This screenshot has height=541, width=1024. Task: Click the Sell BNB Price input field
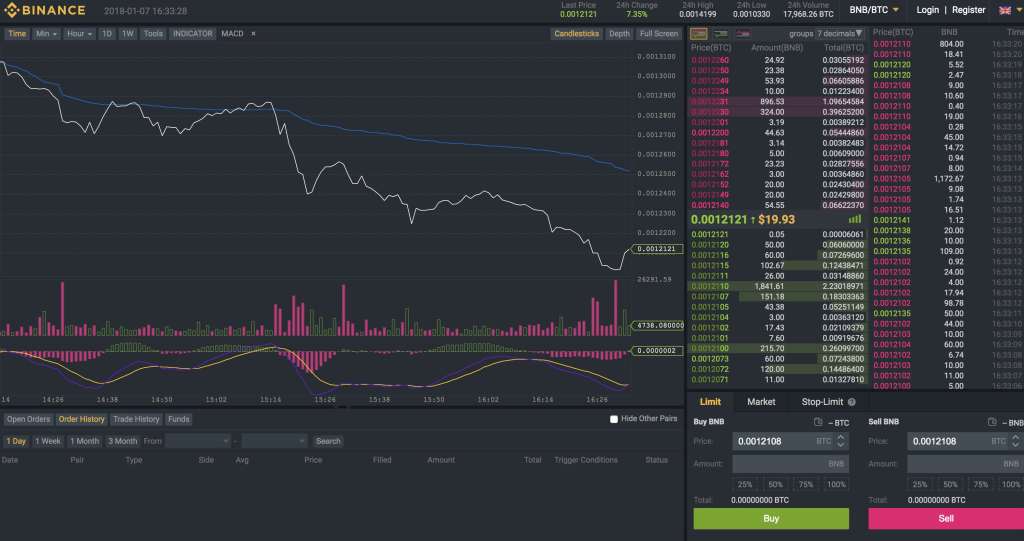[965, 441]
